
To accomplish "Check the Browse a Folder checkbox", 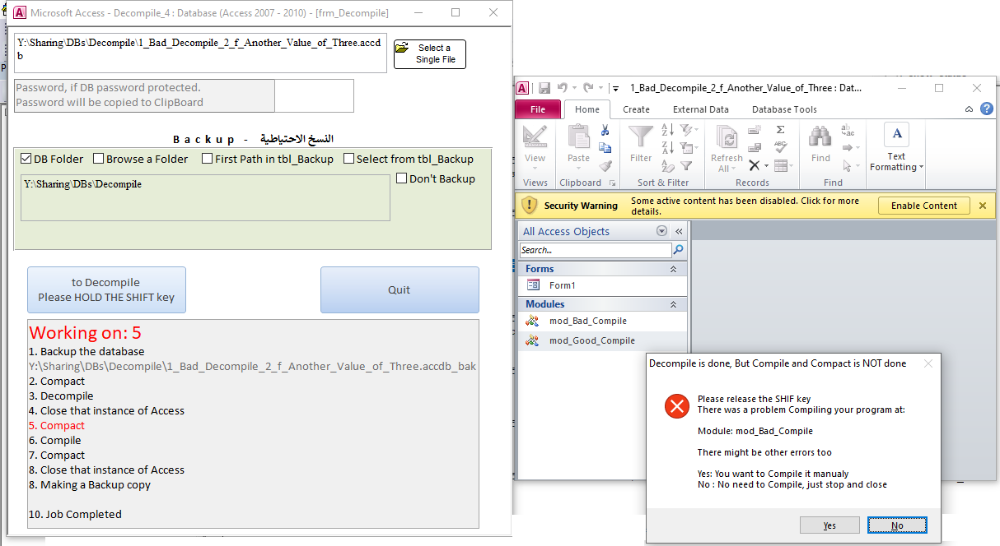I will 98,158.
